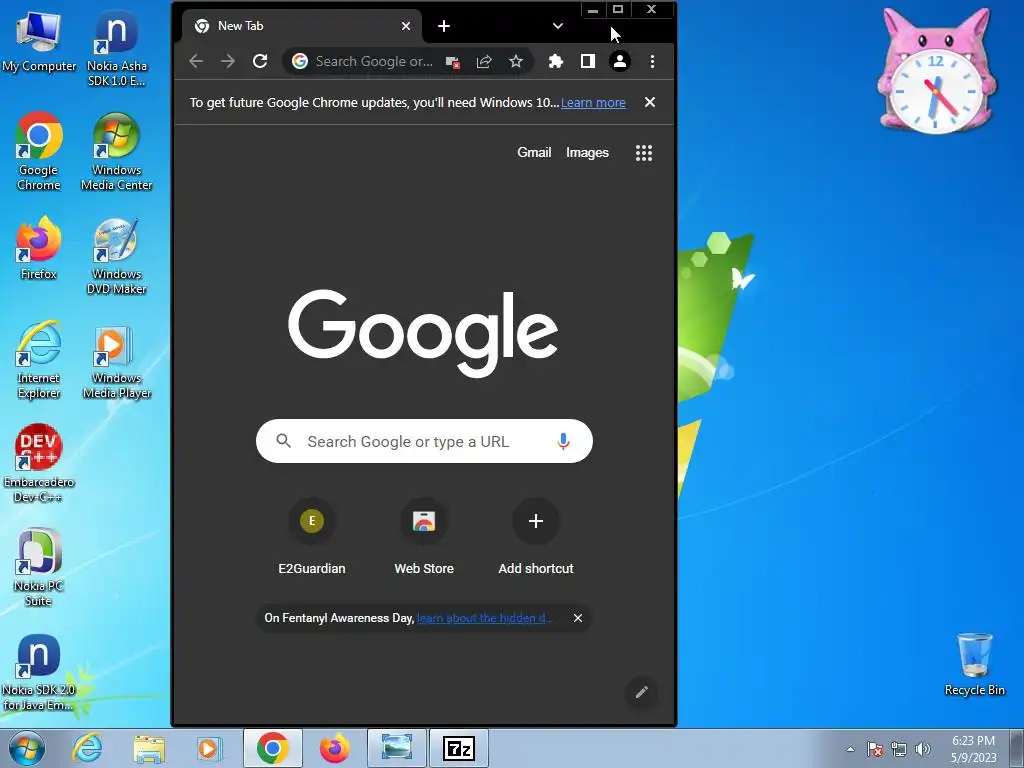Click the Chrome taskbar button

click(x=273, y=748)
